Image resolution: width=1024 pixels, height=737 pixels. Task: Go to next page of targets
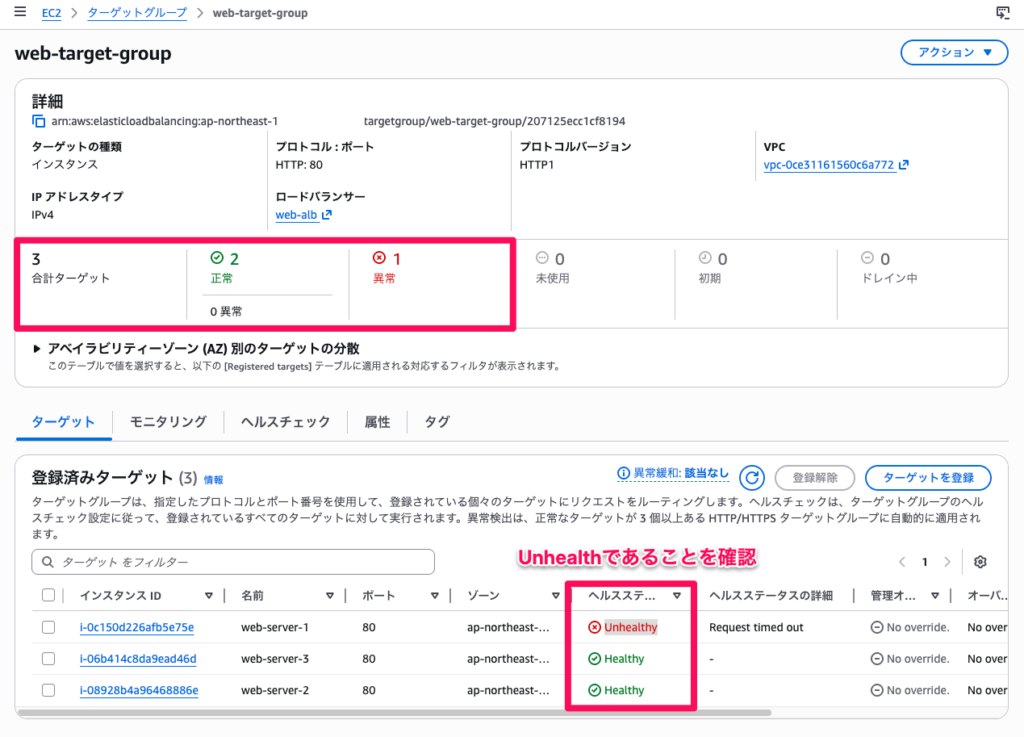point(947,562)
